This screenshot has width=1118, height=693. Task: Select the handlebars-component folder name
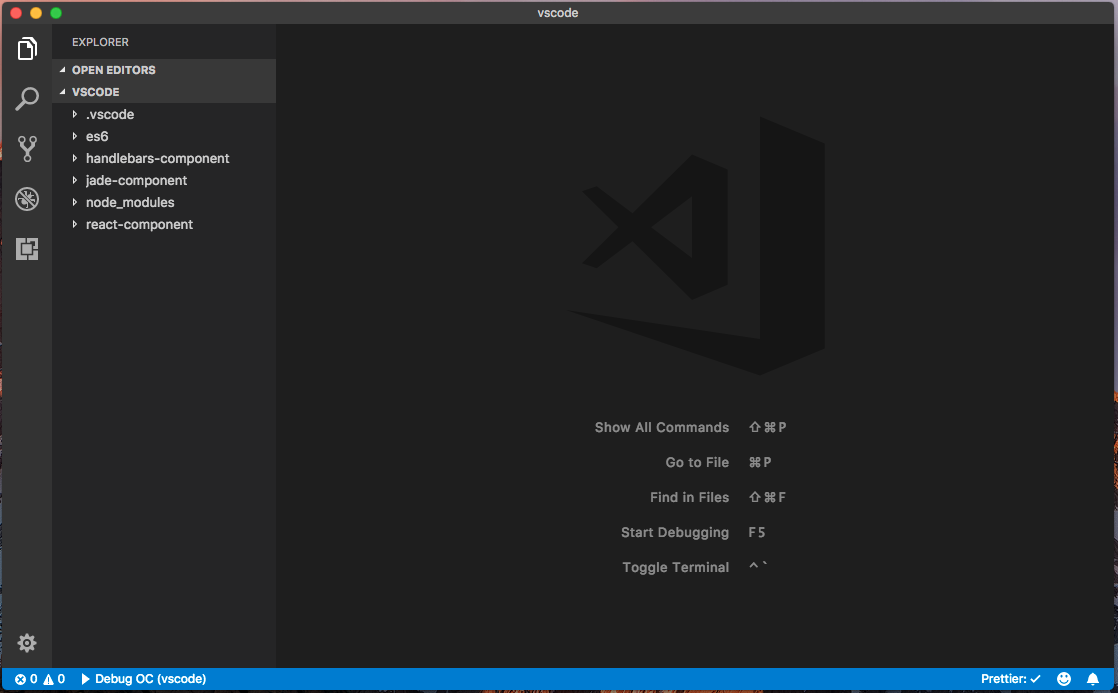(x=158, y=158)
